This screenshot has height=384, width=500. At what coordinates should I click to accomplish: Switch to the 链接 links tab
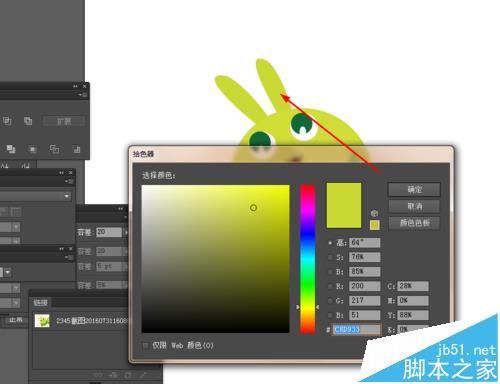[x=40, y=303]
